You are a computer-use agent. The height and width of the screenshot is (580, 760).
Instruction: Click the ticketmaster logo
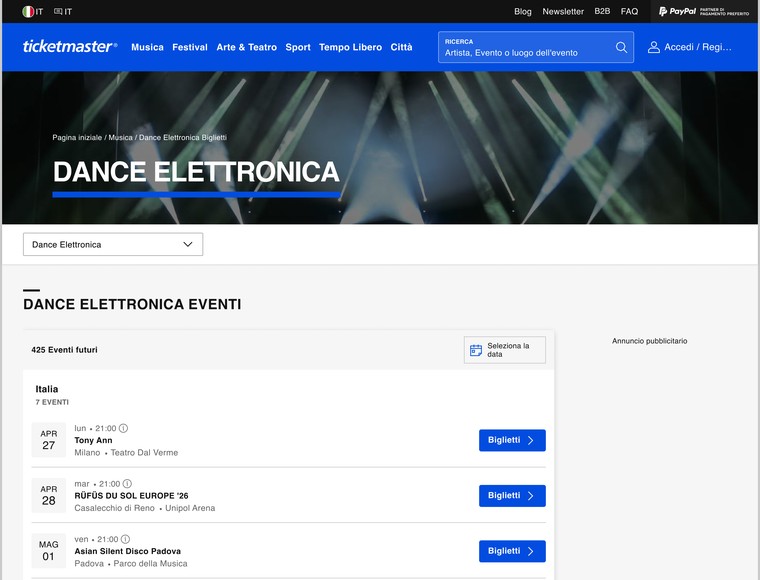(x=70, y=47)
